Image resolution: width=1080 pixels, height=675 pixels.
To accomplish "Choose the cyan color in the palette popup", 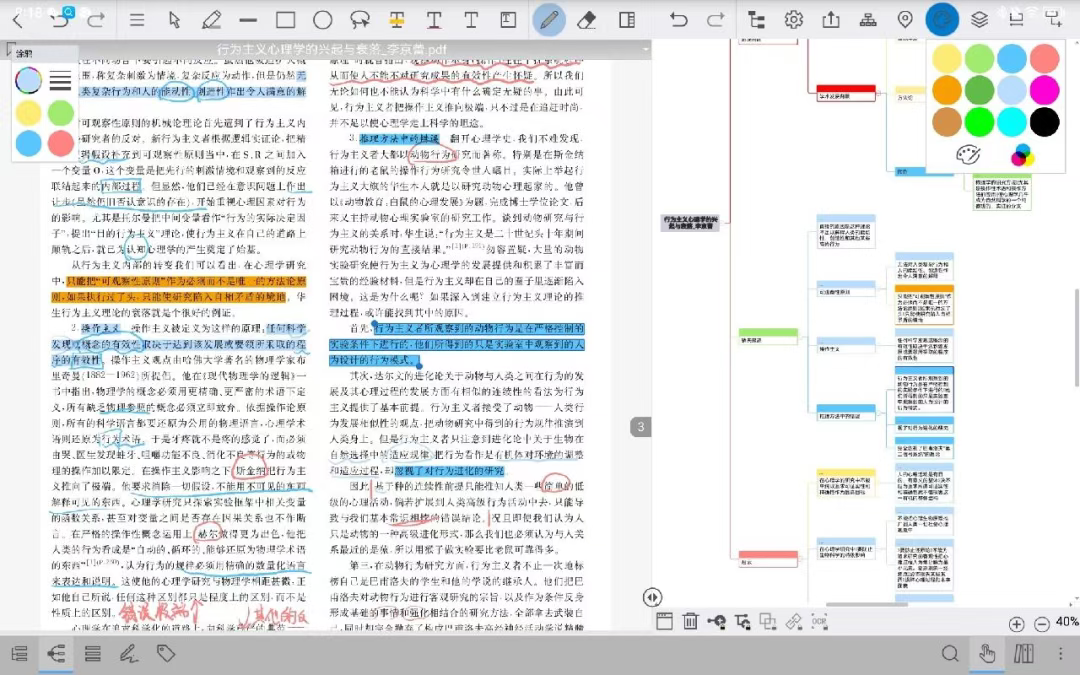I will pos(1011,122).
